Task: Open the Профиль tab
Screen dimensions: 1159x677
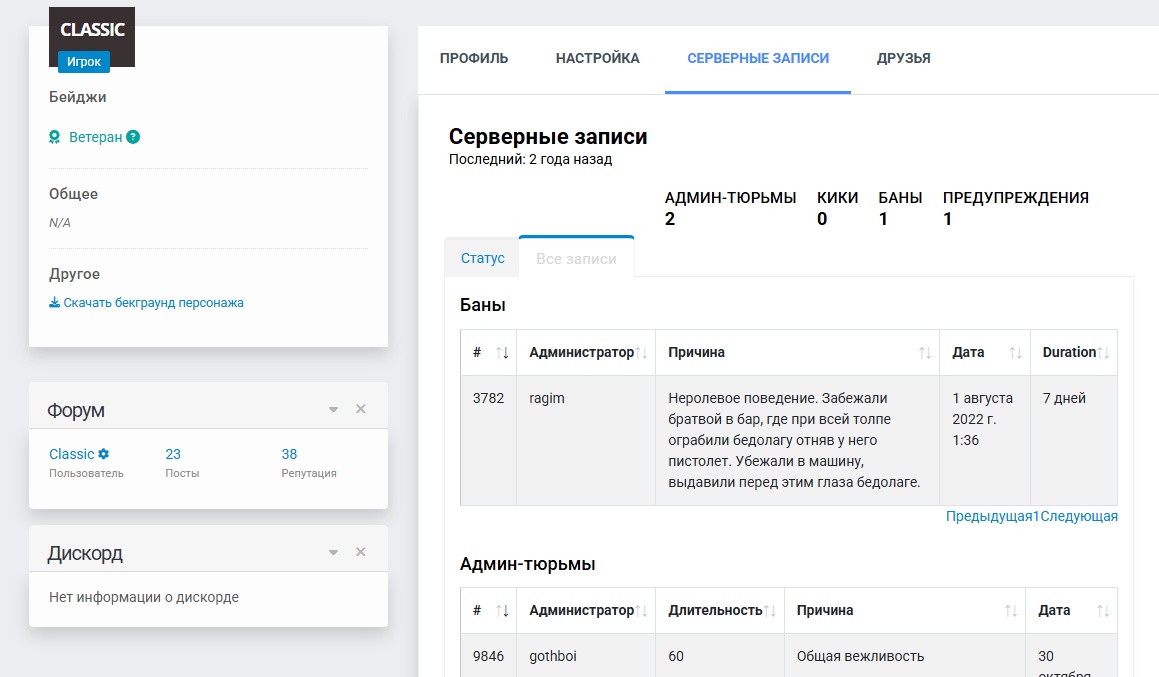Action: click(474, 58)
